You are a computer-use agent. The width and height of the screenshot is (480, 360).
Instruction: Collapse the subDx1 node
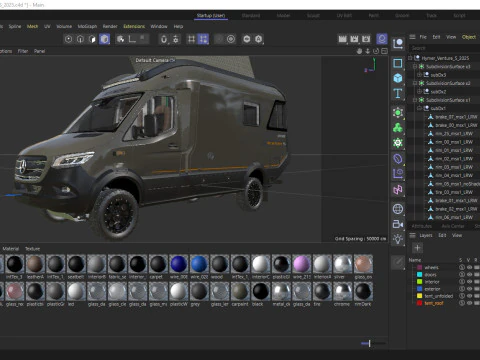[420, 108]
